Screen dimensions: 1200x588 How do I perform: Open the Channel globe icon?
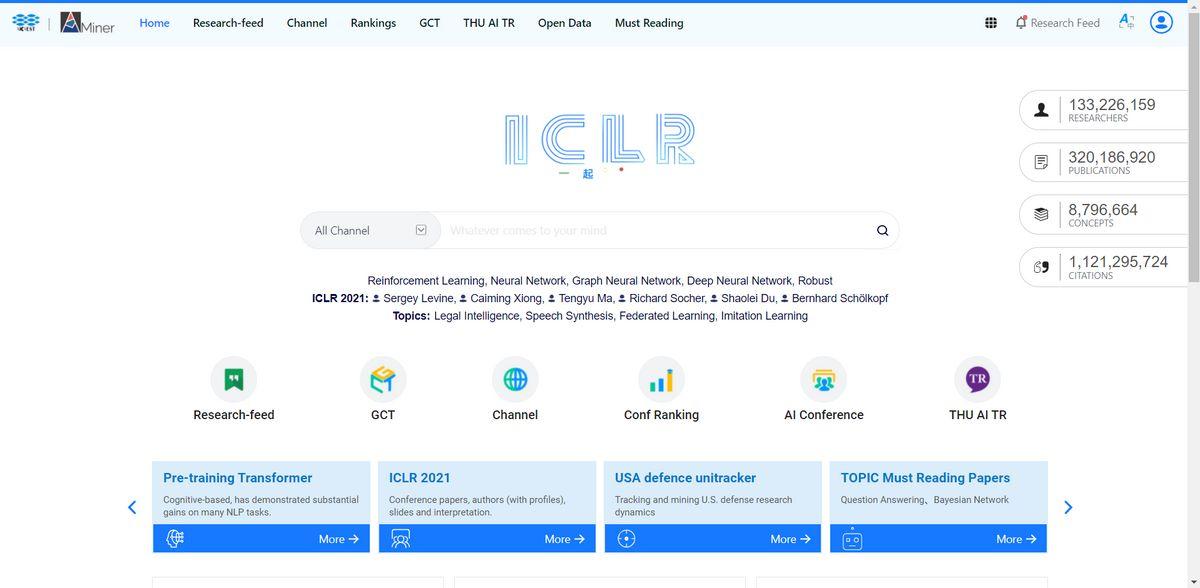(x=515, y=379)
